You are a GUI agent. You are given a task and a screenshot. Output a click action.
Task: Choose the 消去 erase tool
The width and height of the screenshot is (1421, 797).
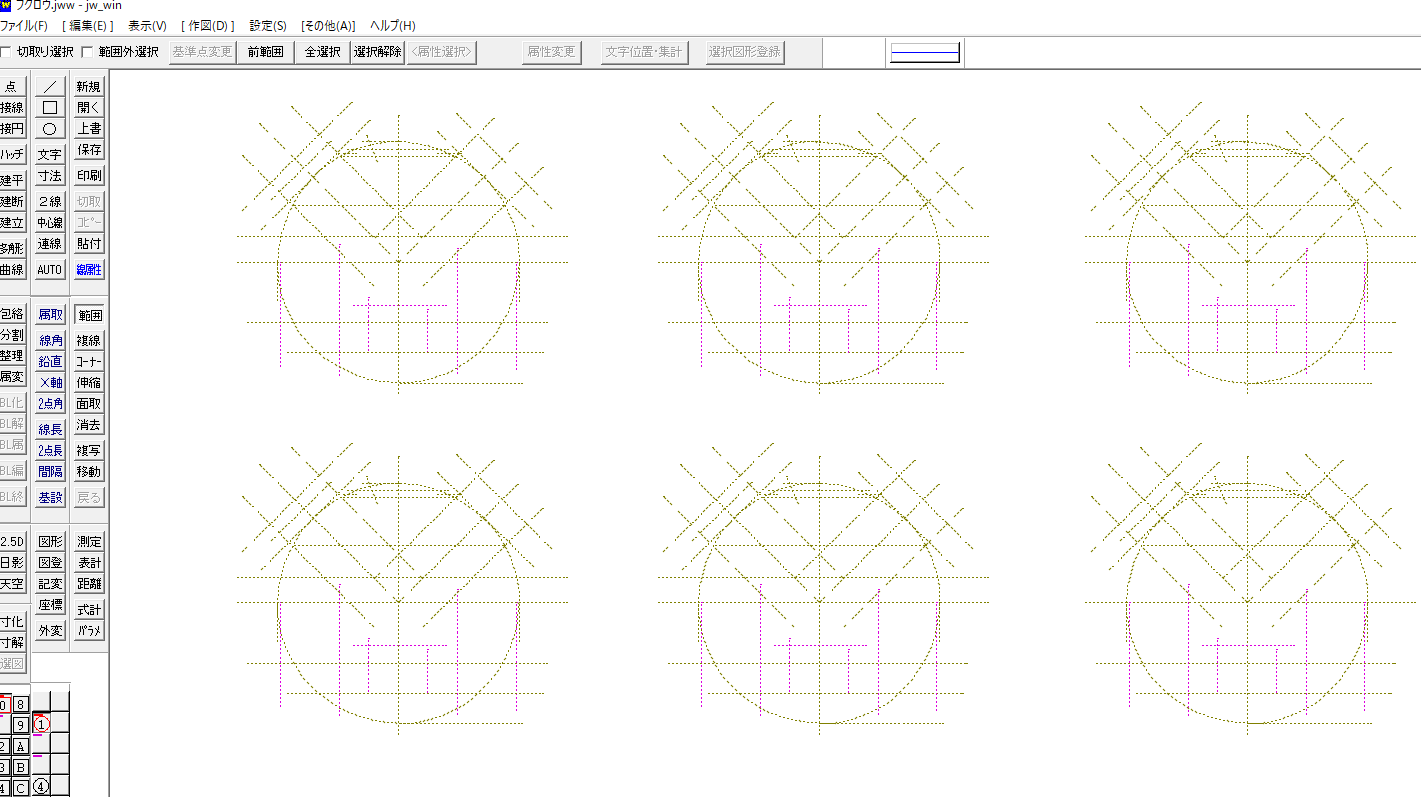pyautogui.click(x=89, y=425)
